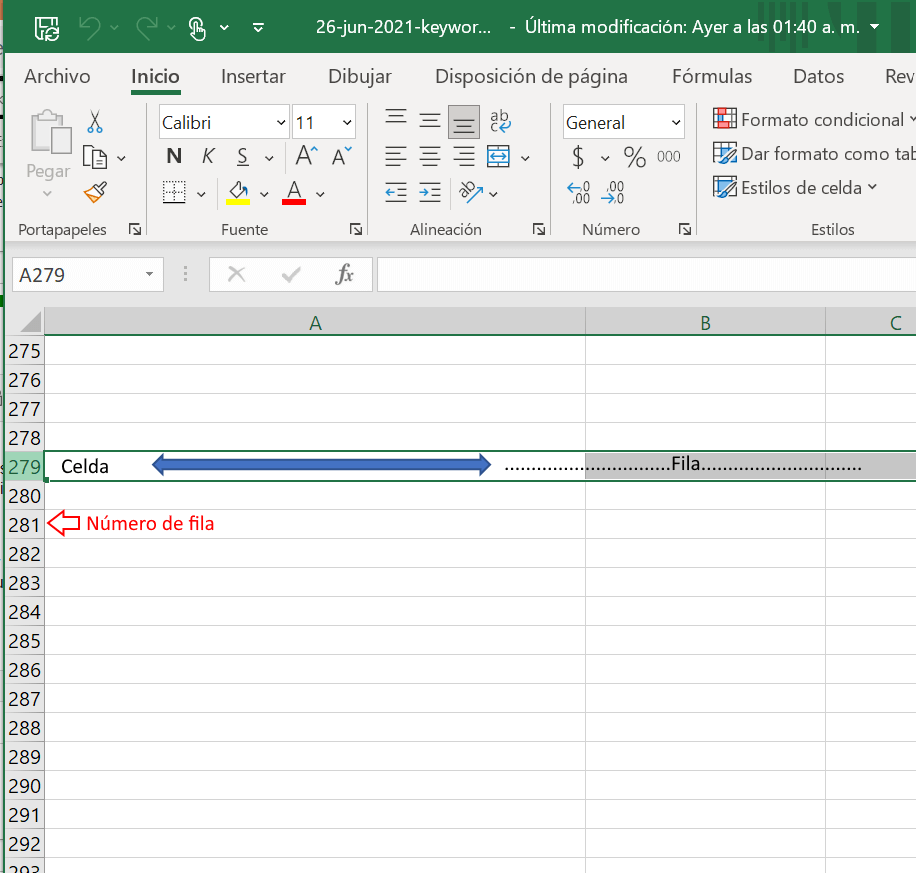The height and width of the screenshot is (873, 916).
Task: Open font size 11 combo box
Action: (x=324, y=122)
